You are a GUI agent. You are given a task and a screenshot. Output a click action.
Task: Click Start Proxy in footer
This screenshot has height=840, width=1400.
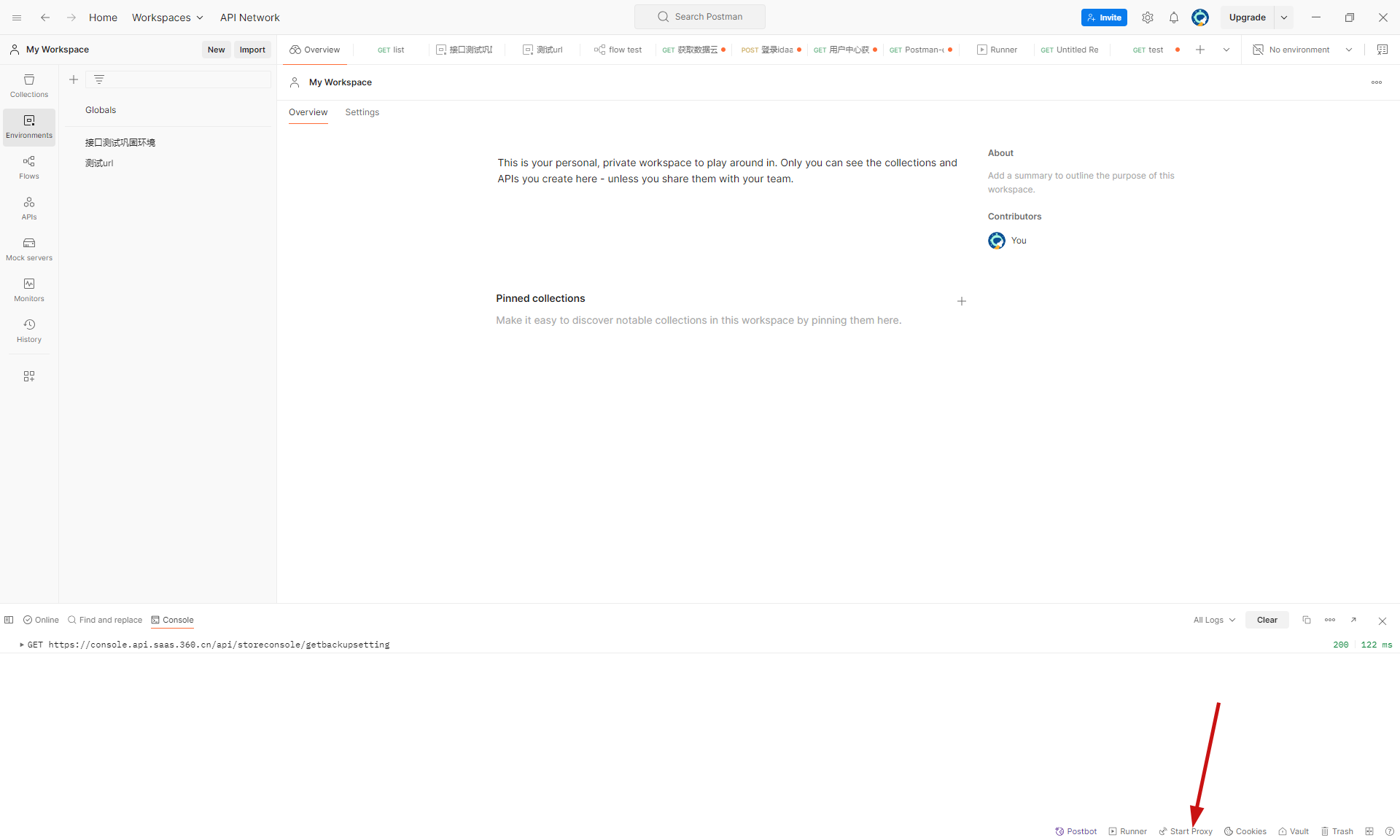(x=1186, y=831)
